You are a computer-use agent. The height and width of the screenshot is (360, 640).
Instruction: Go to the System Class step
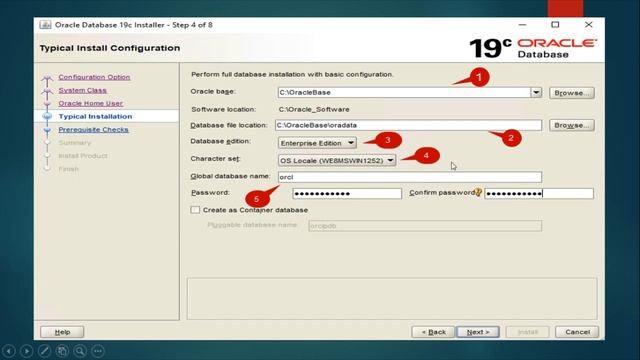point(82,90)
